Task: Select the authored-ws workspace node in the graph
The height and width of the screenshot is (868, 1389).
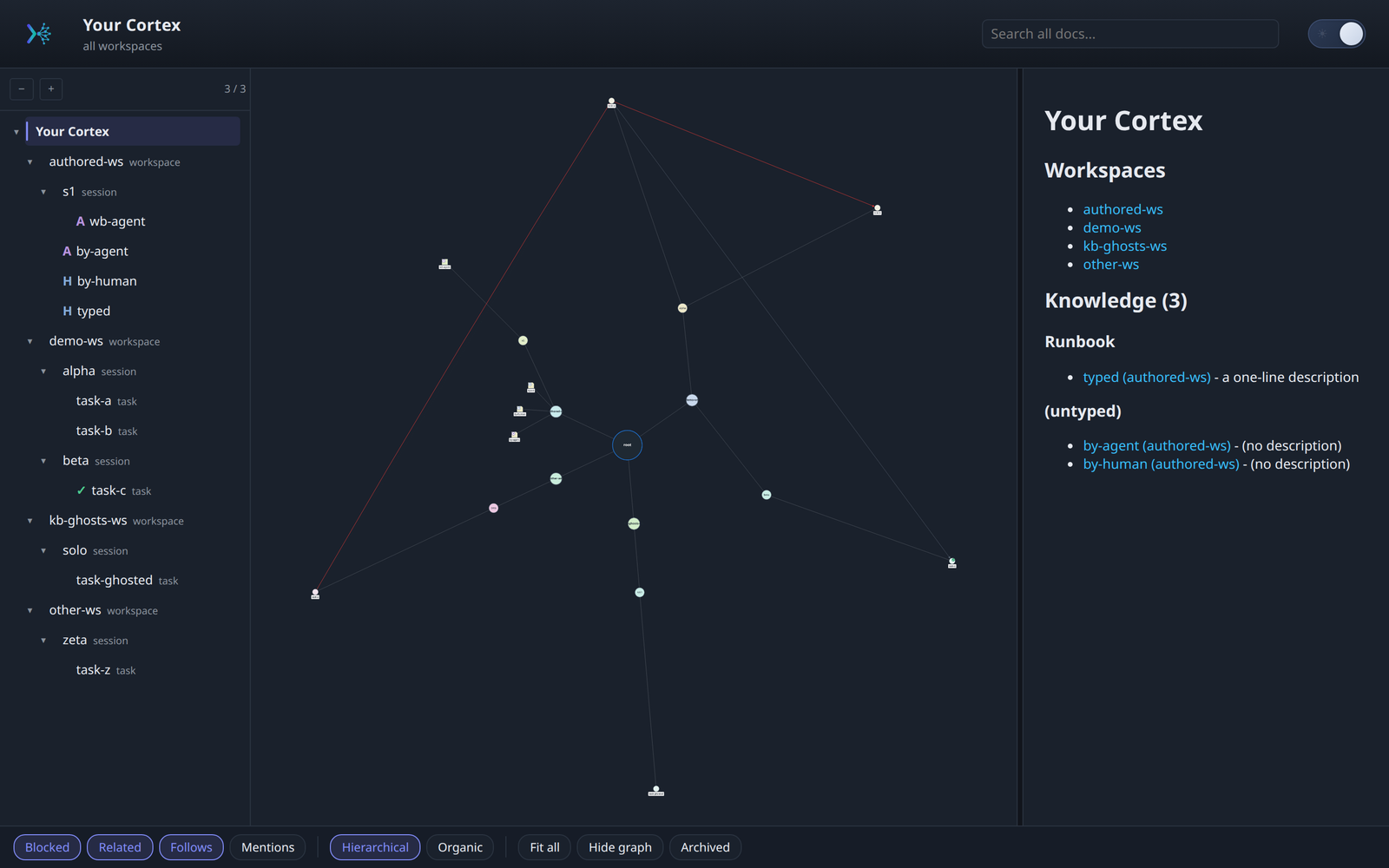Action: (x=556, y=411)
